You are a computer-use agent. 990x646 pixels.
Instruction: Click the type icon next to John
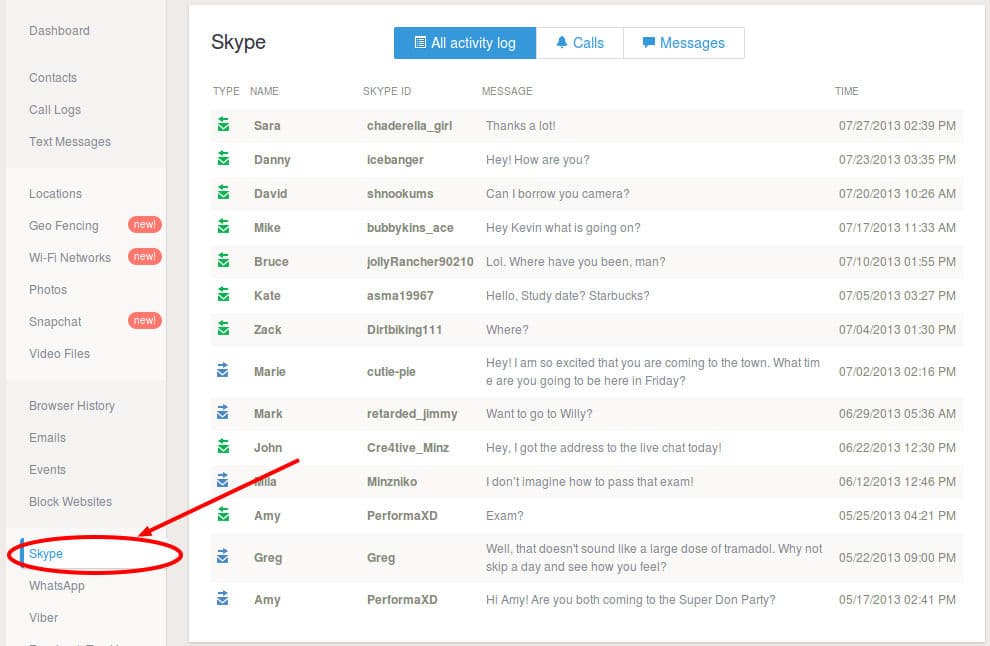224,447
